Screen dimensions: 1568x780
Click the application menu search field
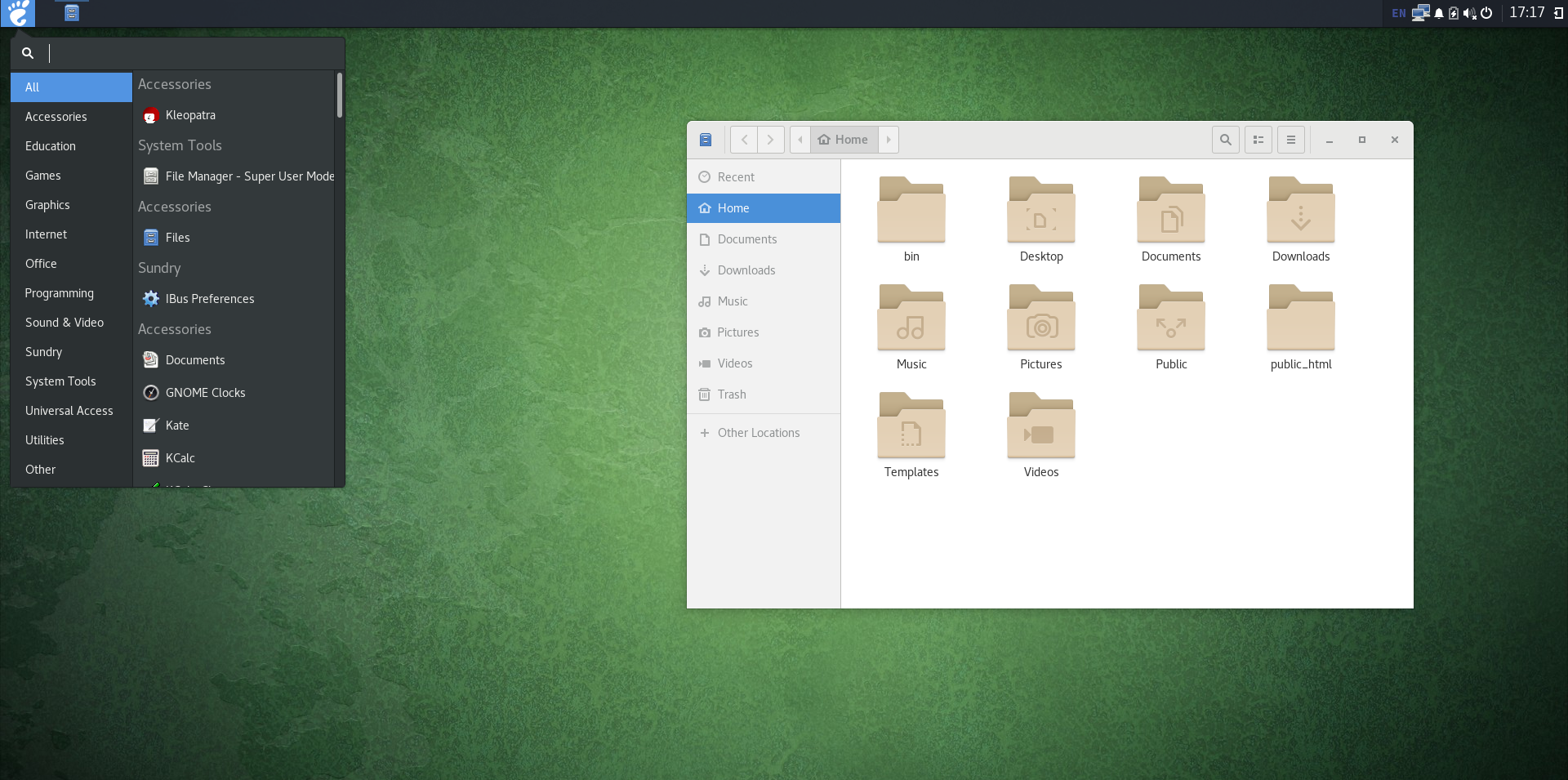(188, 53)
